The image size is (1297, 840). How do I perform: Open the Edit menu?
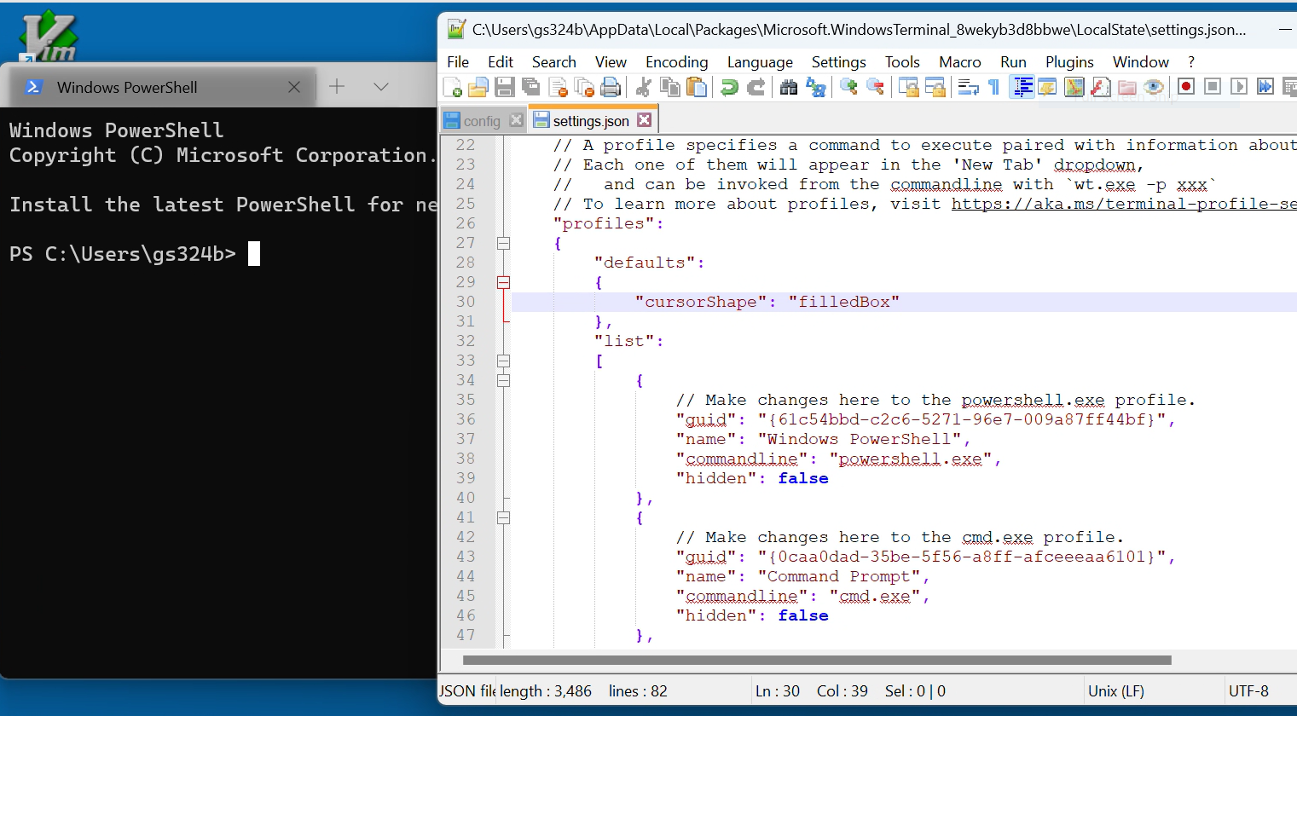(500, 62)
